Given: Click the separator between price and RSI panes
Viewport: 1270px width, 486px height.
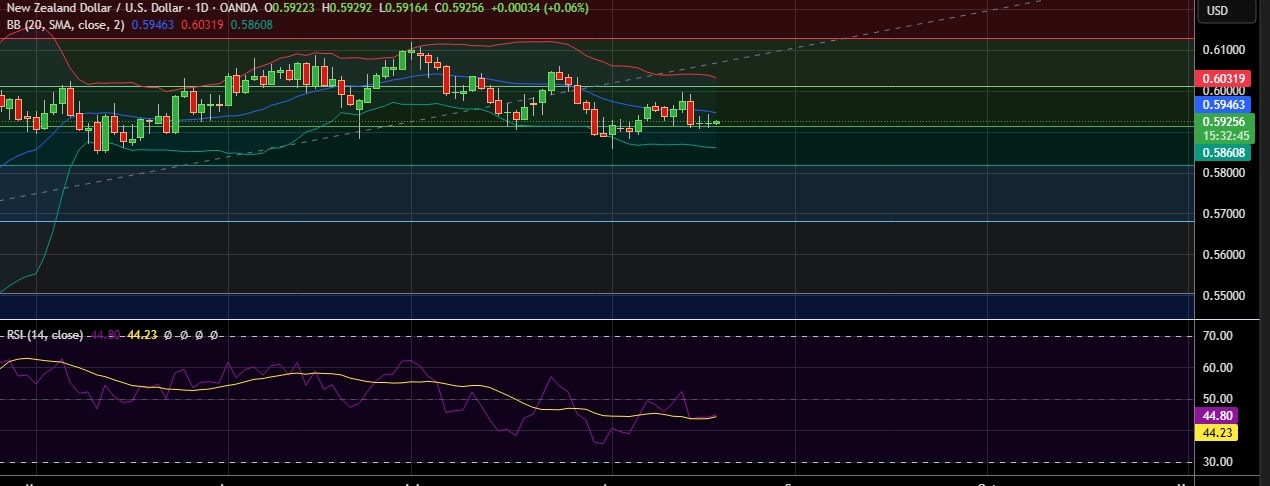Looking at the screenshot, I should point(600,320).
